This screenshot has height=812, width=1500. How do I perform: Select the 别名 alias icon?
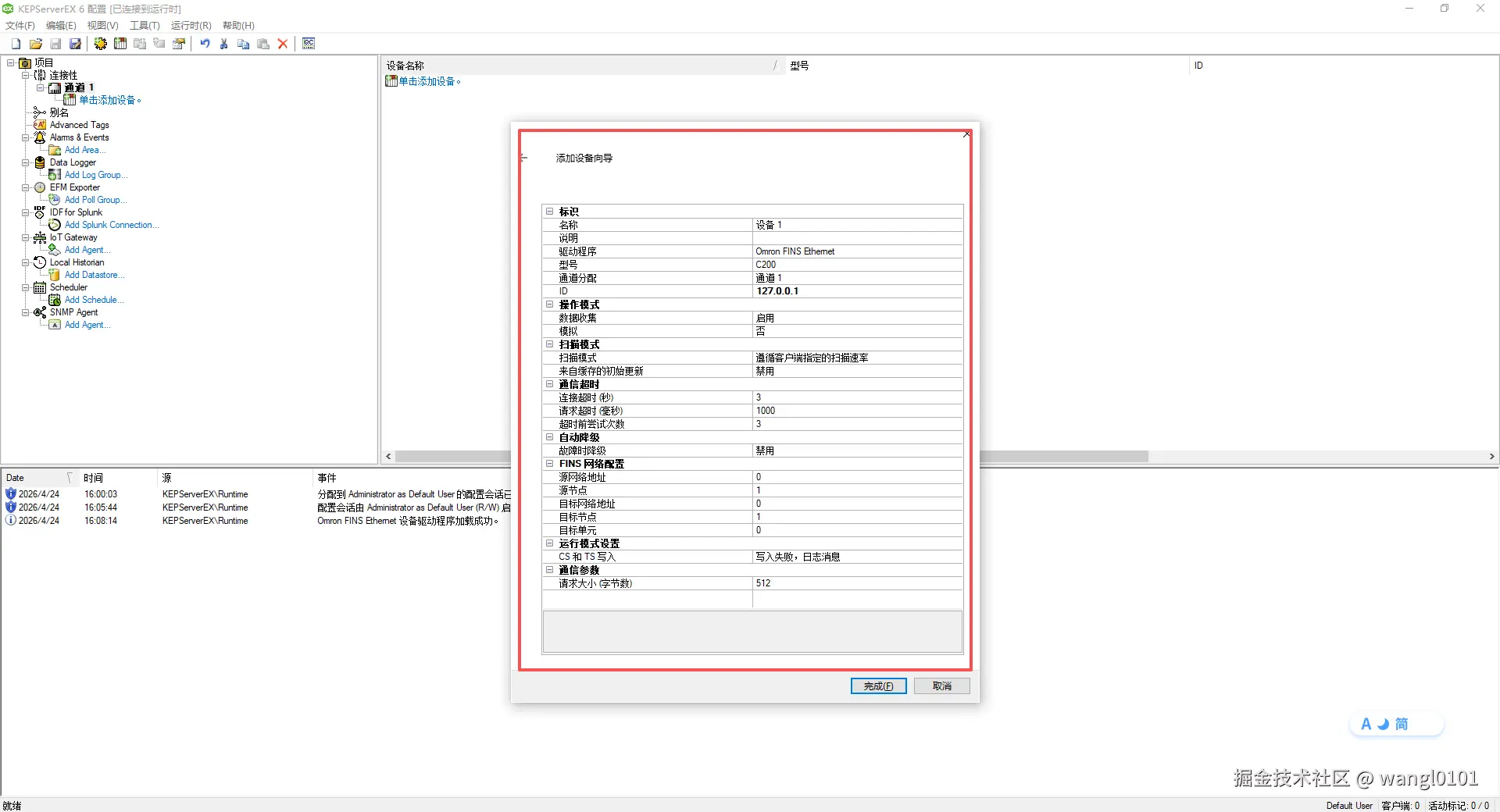point(40,112)
